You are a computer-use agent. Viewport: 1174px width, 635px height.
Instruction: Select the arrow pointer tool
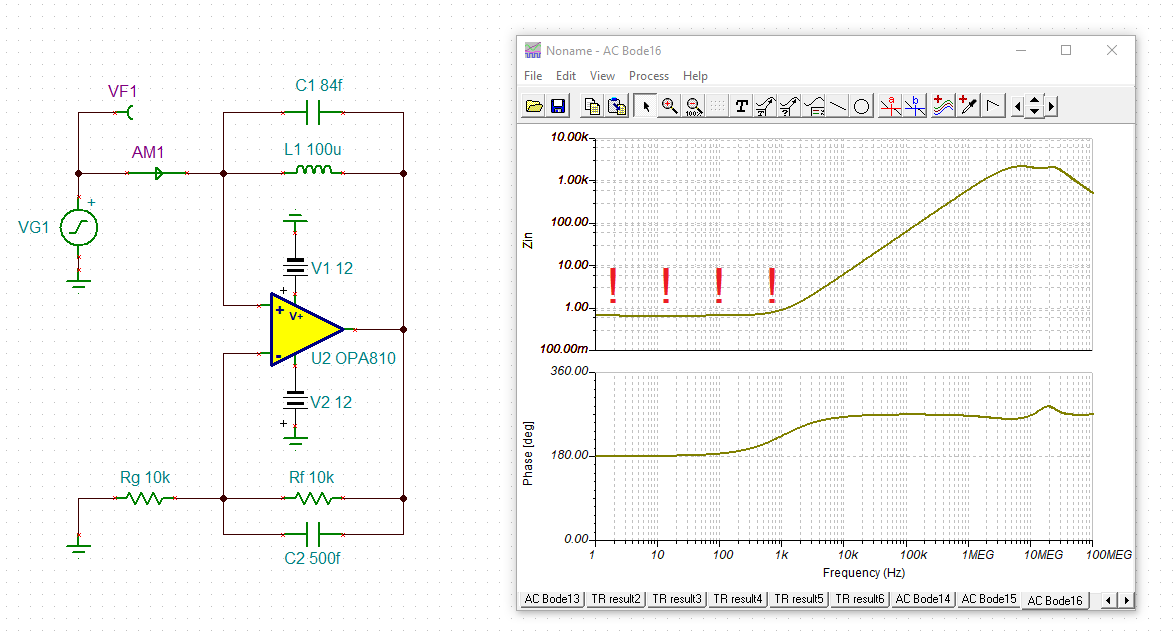(645, 106)
